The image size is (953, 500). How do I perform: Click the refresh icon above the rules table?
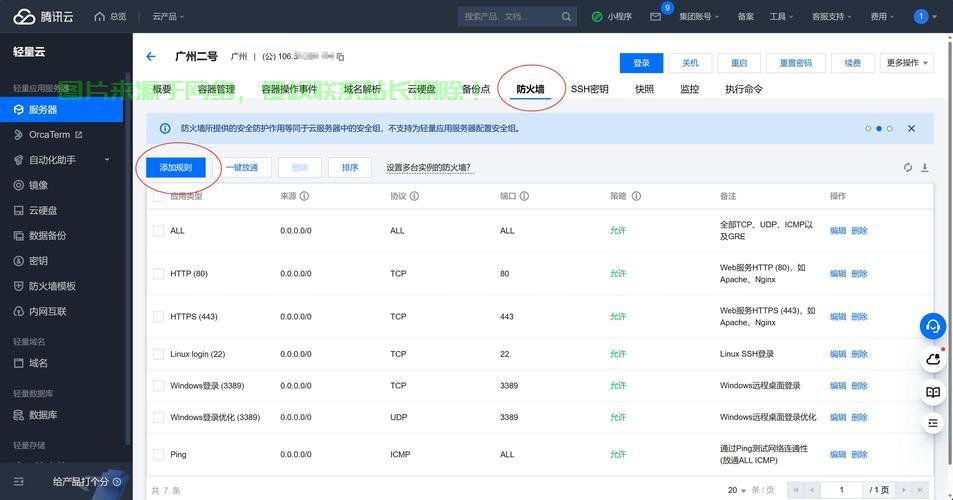[907, 168]
